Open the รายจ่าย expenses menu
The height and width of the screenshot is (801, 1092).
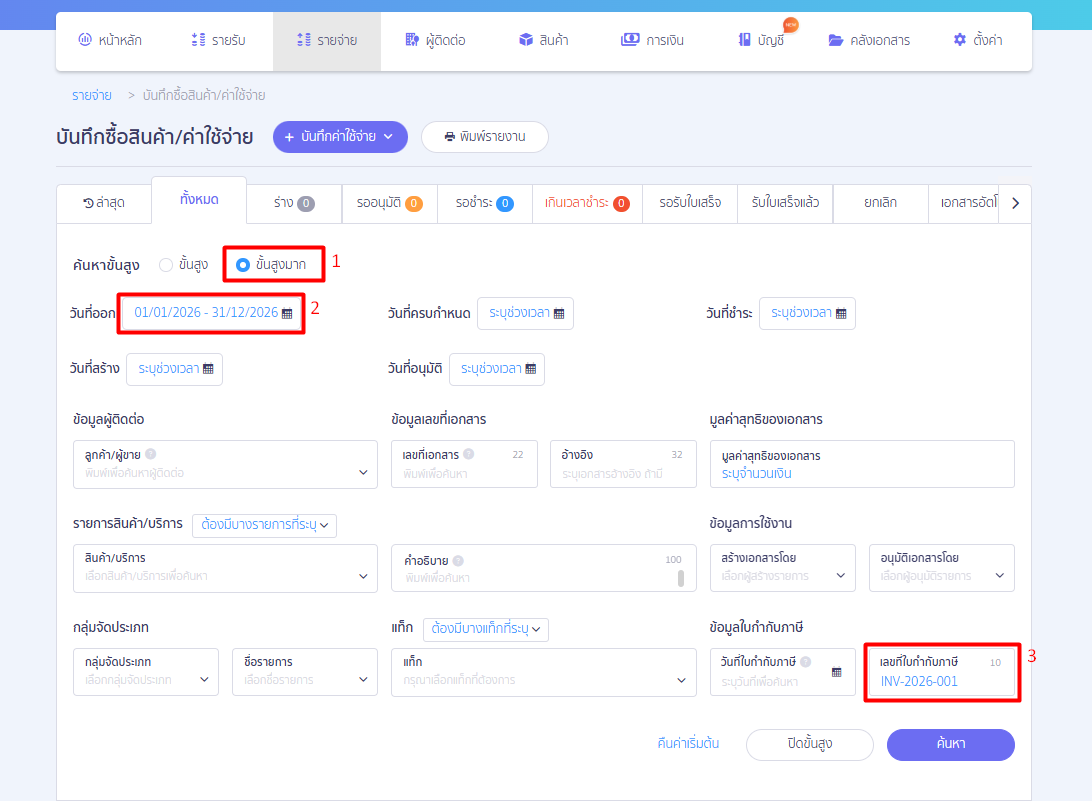tap(327, 40)
